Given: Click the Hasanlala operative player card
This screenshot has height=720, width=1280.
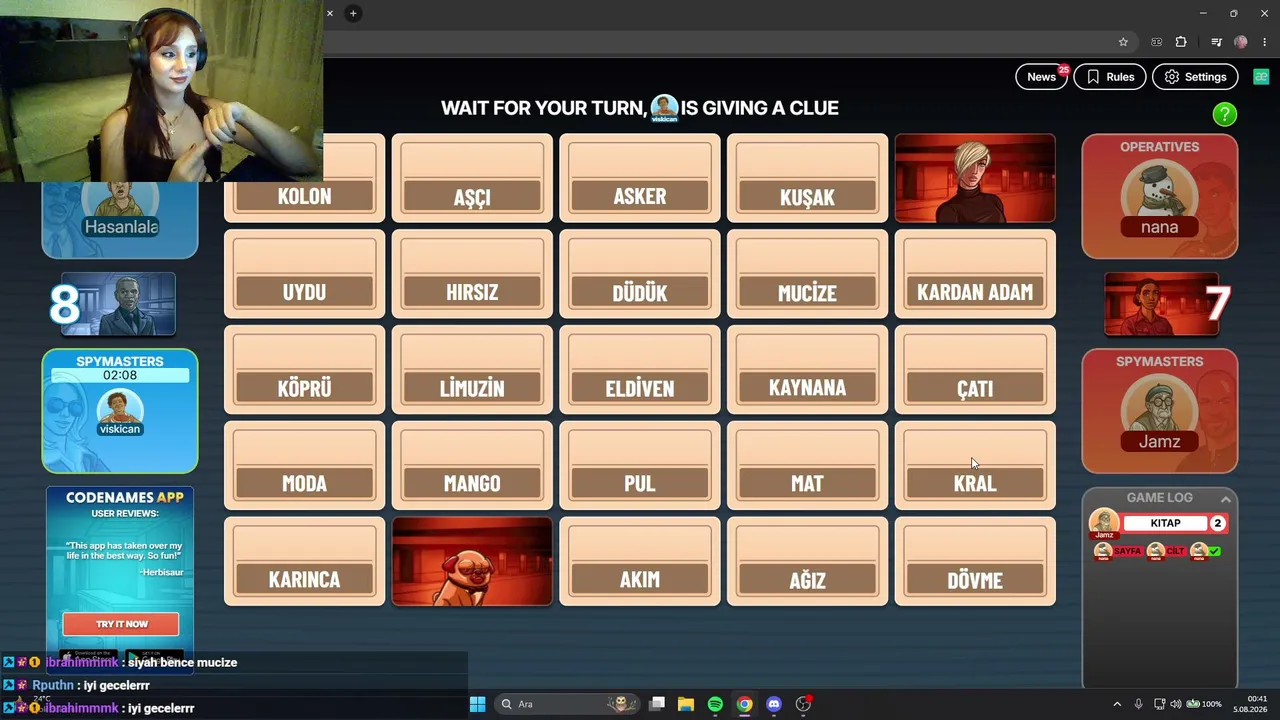Looking at the screenshot, I should pos(120,220).
